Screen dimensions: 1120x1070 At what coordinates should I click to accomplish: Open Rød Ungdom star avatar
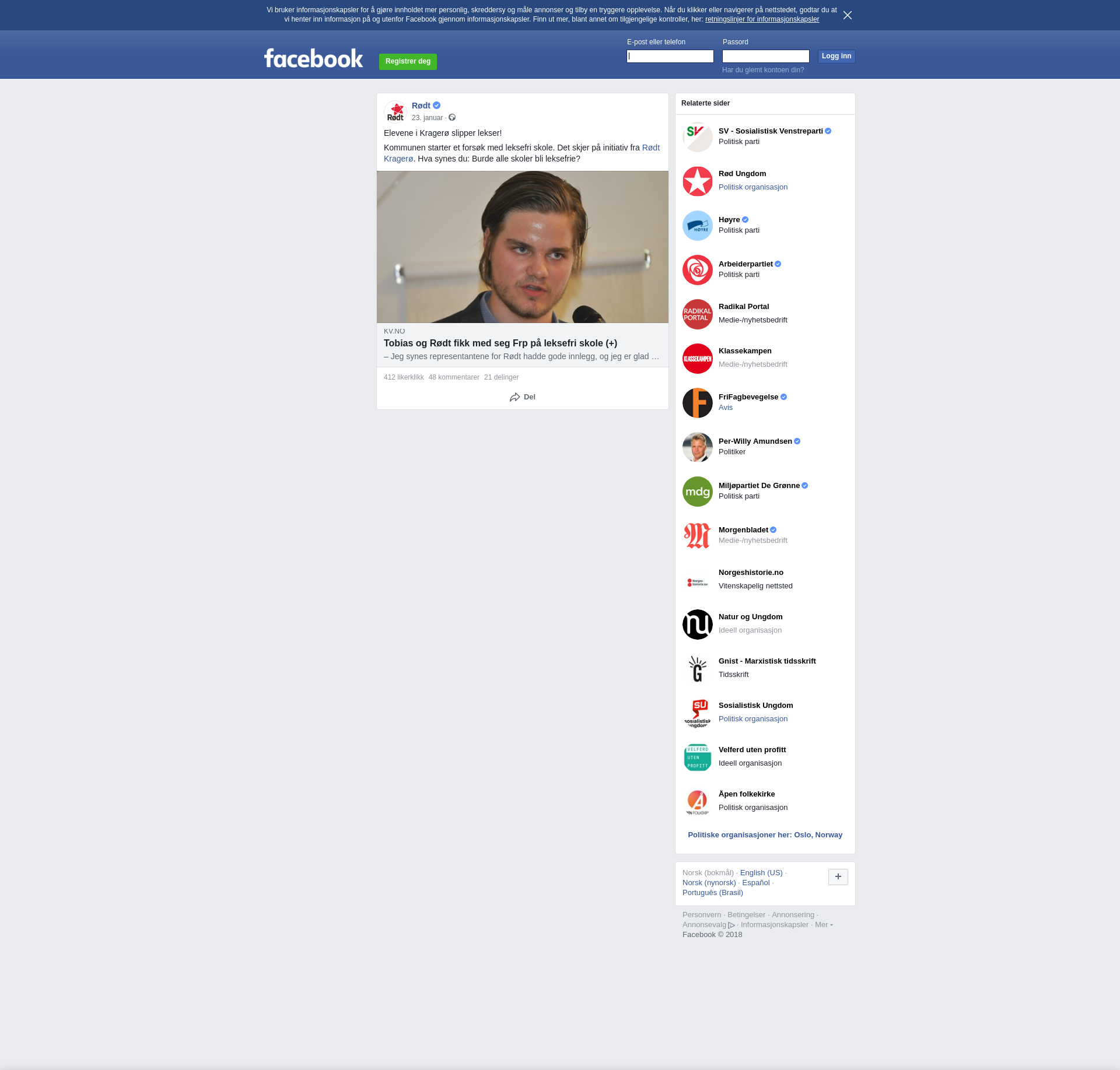point(698,181)
